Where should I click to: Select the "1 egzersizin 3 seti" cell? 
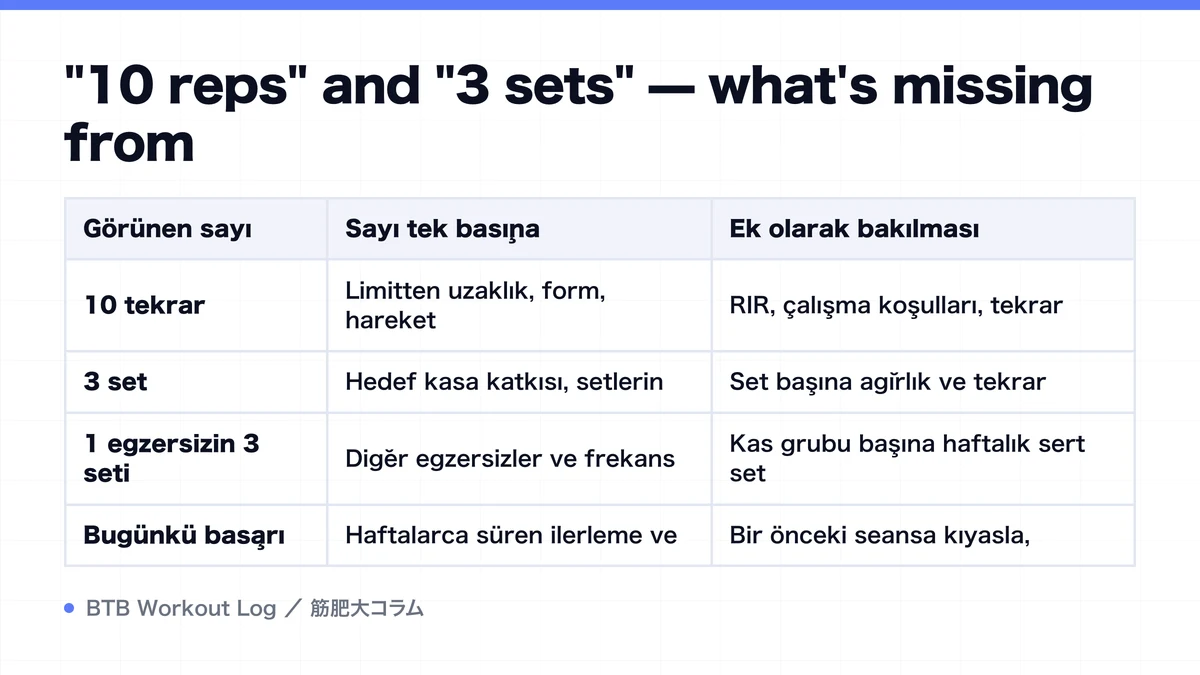pyautogui.click(x=196, y=458)
